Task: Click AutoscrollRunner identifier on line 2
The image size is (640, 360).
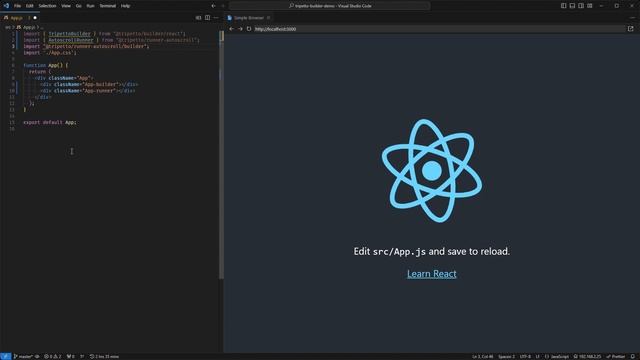Action: [x=71, y=40]
